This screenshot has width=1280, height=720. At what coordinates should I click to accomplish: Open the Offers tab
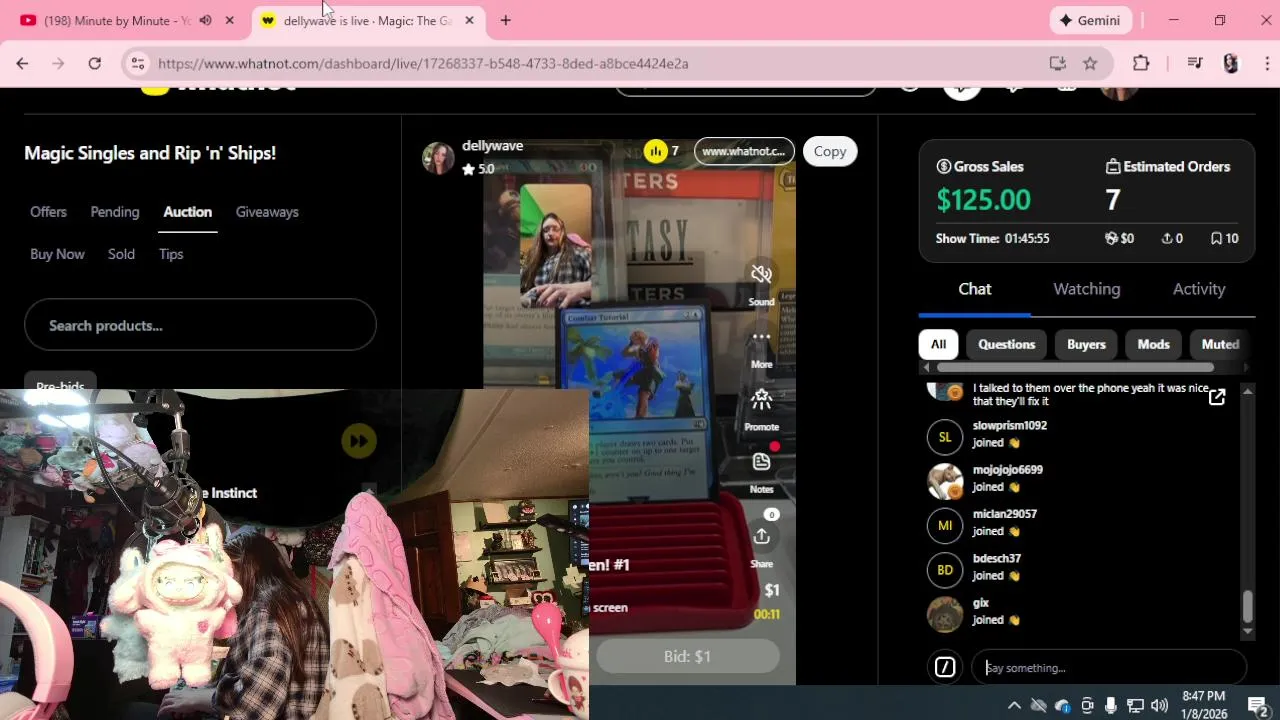pos(48,212)
